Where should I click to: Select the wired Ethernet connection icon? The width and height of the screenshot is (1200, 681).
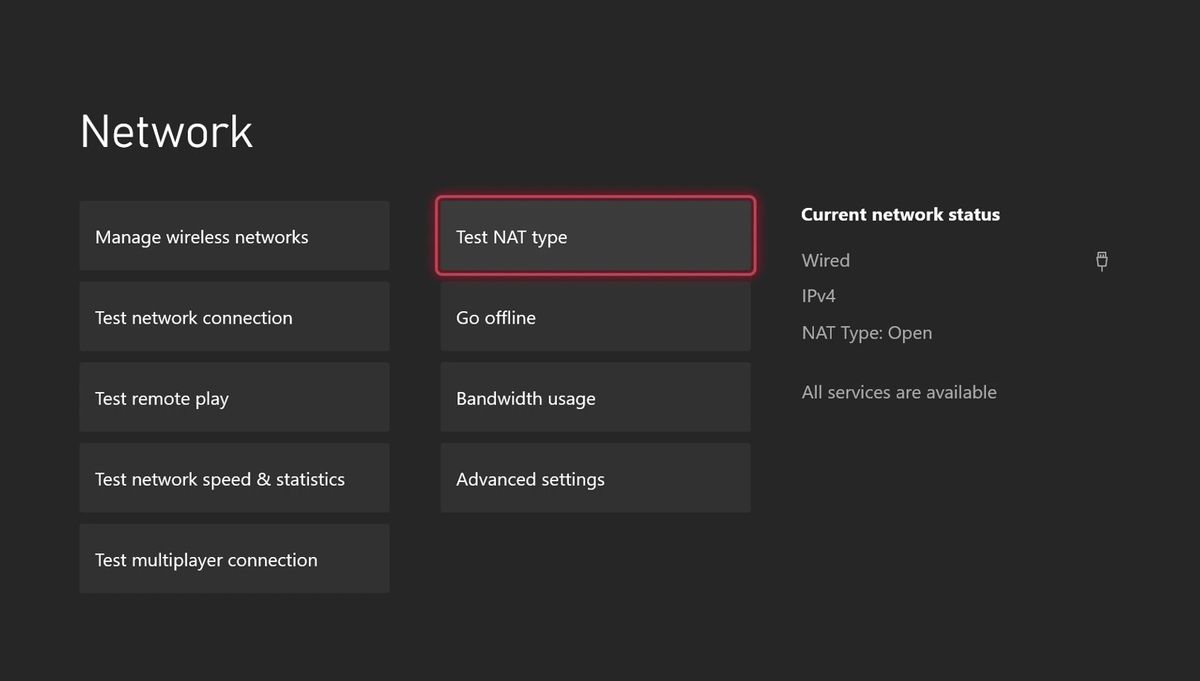(1101, 260)
